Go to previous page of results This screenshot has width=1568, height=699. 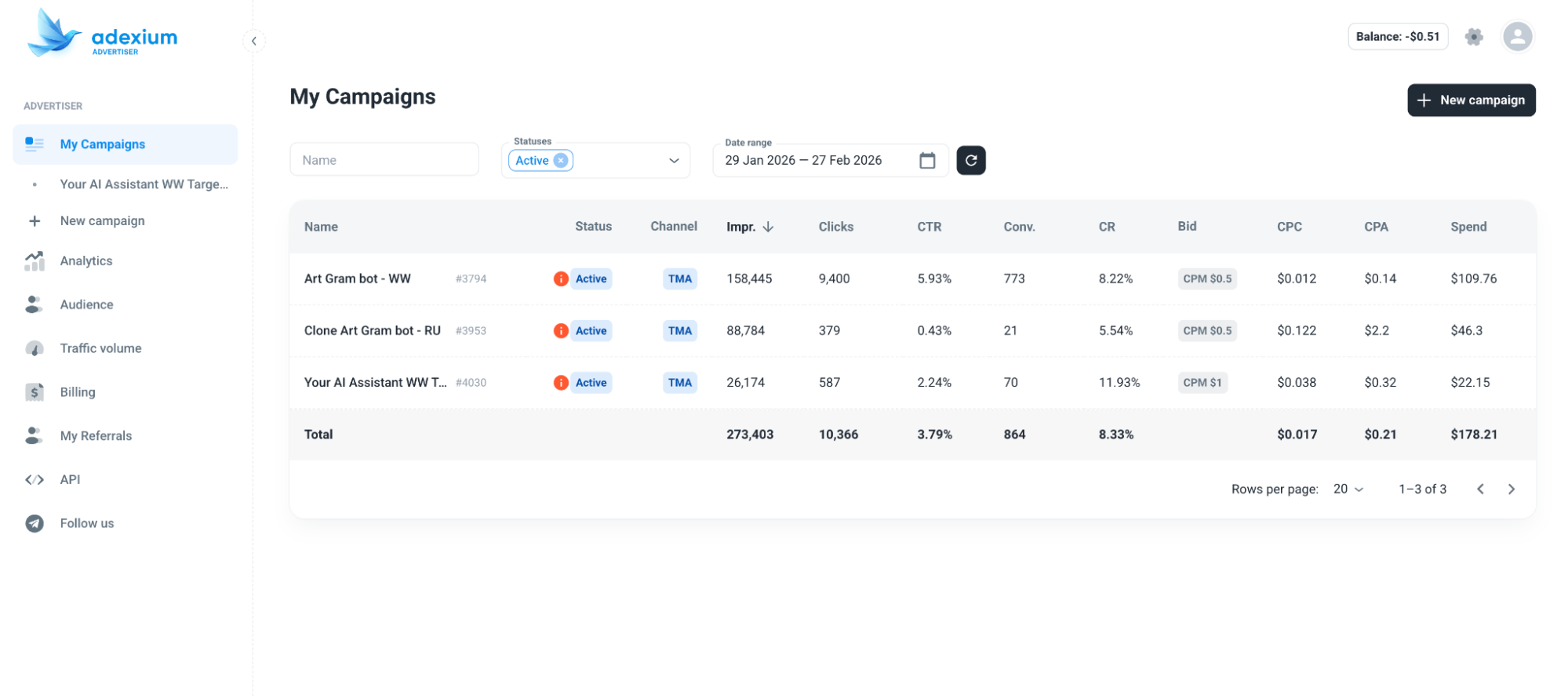1480,490
